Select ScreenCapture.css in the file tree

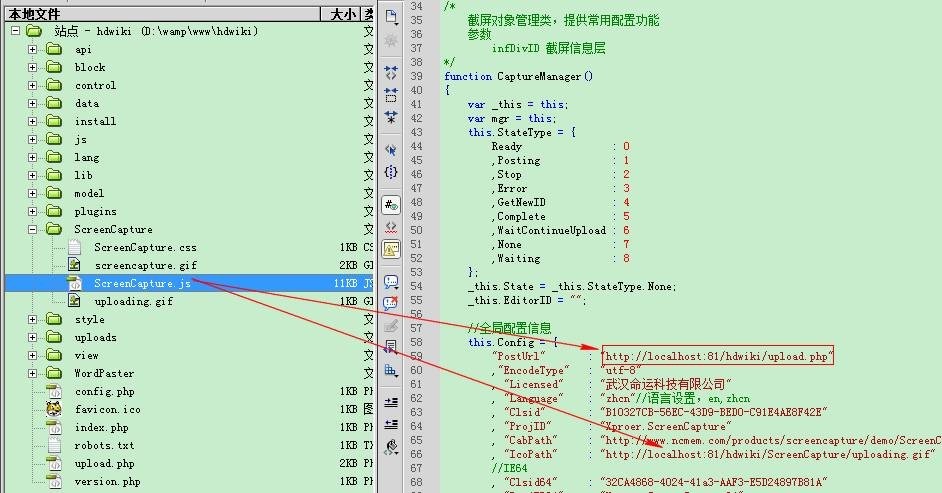[x=145, y=247]
